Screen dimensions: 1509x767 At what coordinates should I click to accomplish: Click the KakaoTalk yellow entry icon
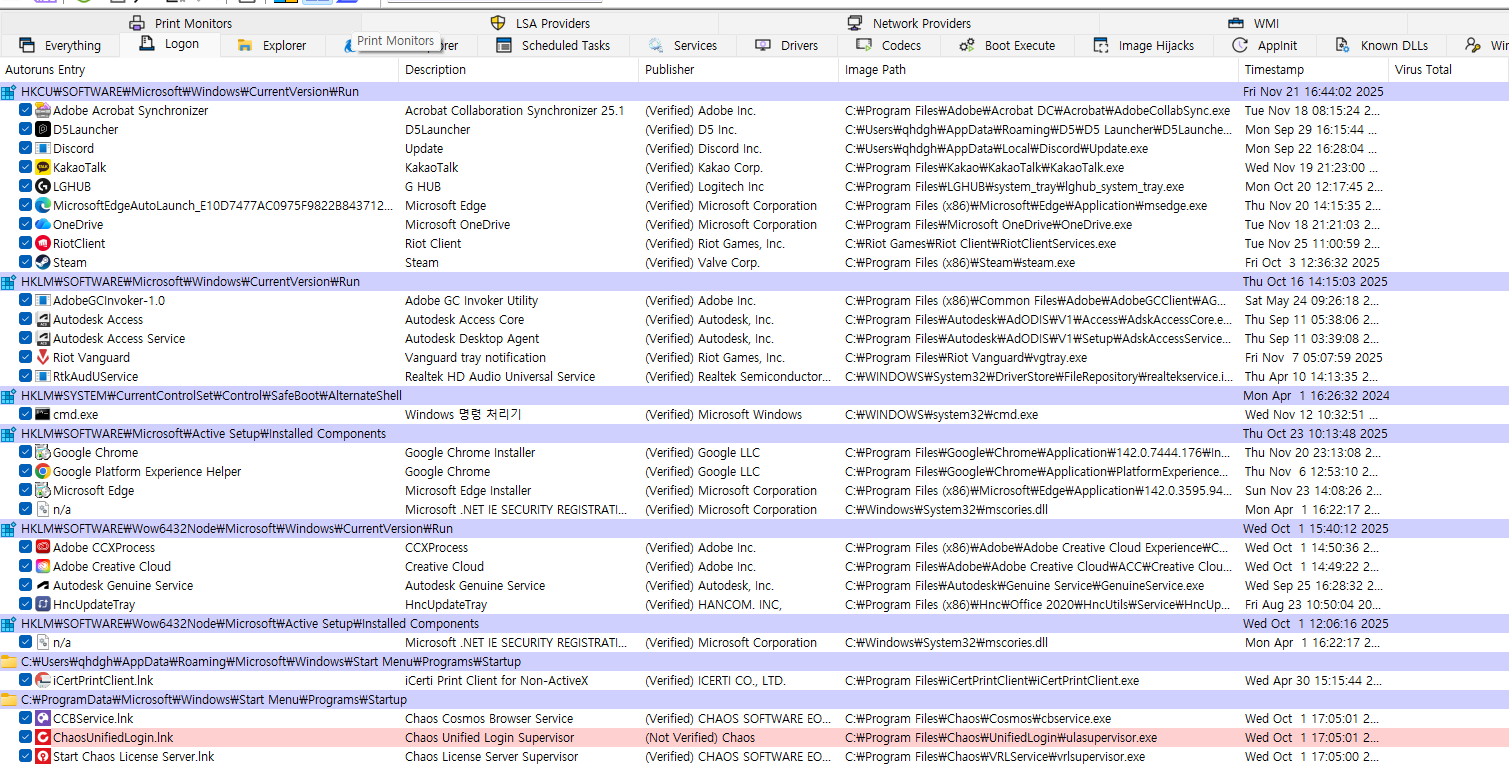pyautogui.click(x=43, y=167)
